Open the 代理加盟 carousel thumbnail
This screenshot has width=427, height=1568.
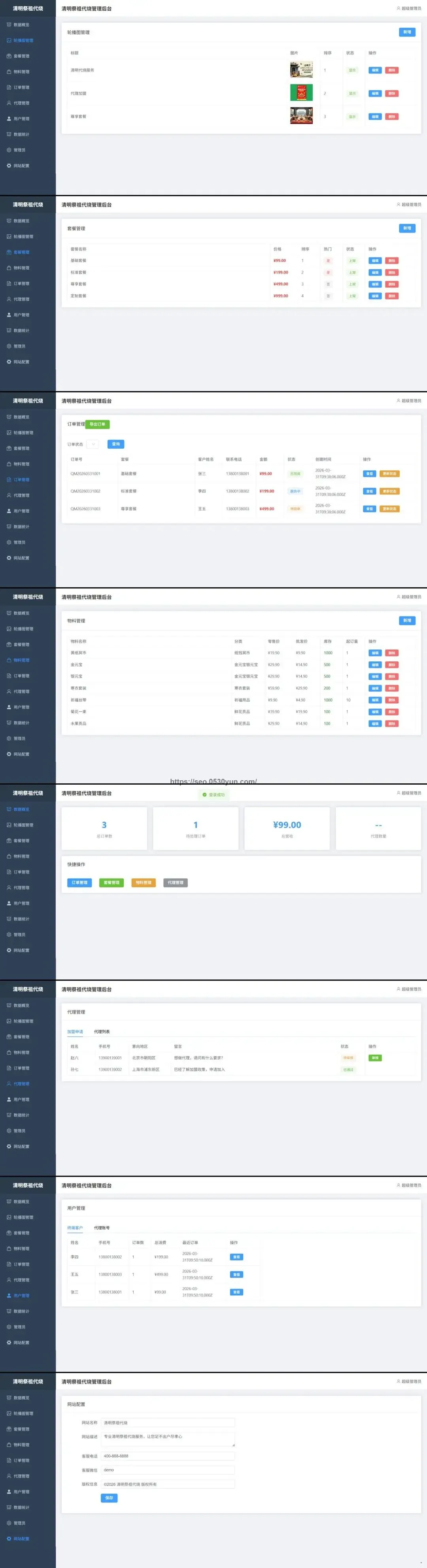pyautogui.click(x=302, y=93)
